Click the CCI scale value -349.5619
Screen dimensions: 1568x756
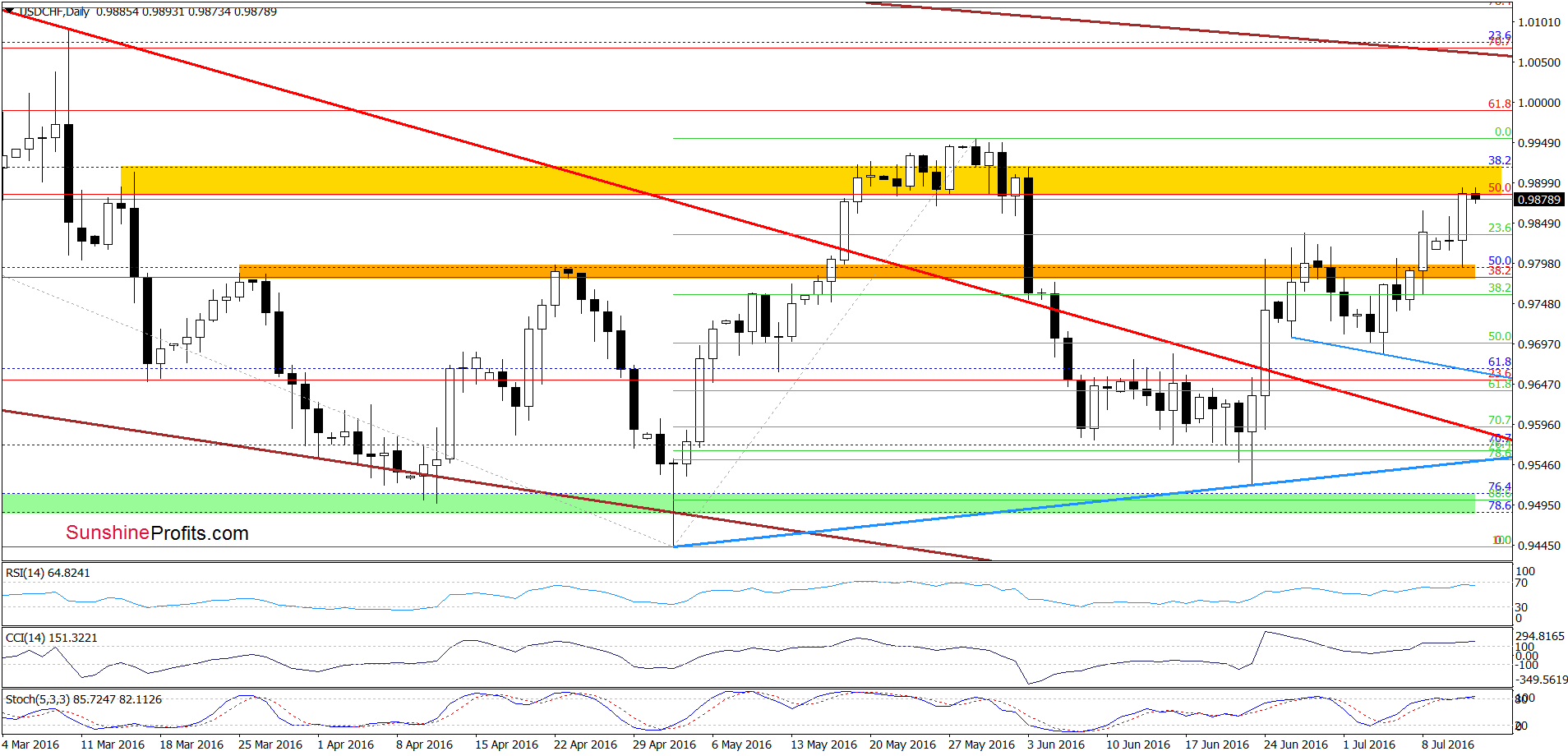coord(1542,680)
